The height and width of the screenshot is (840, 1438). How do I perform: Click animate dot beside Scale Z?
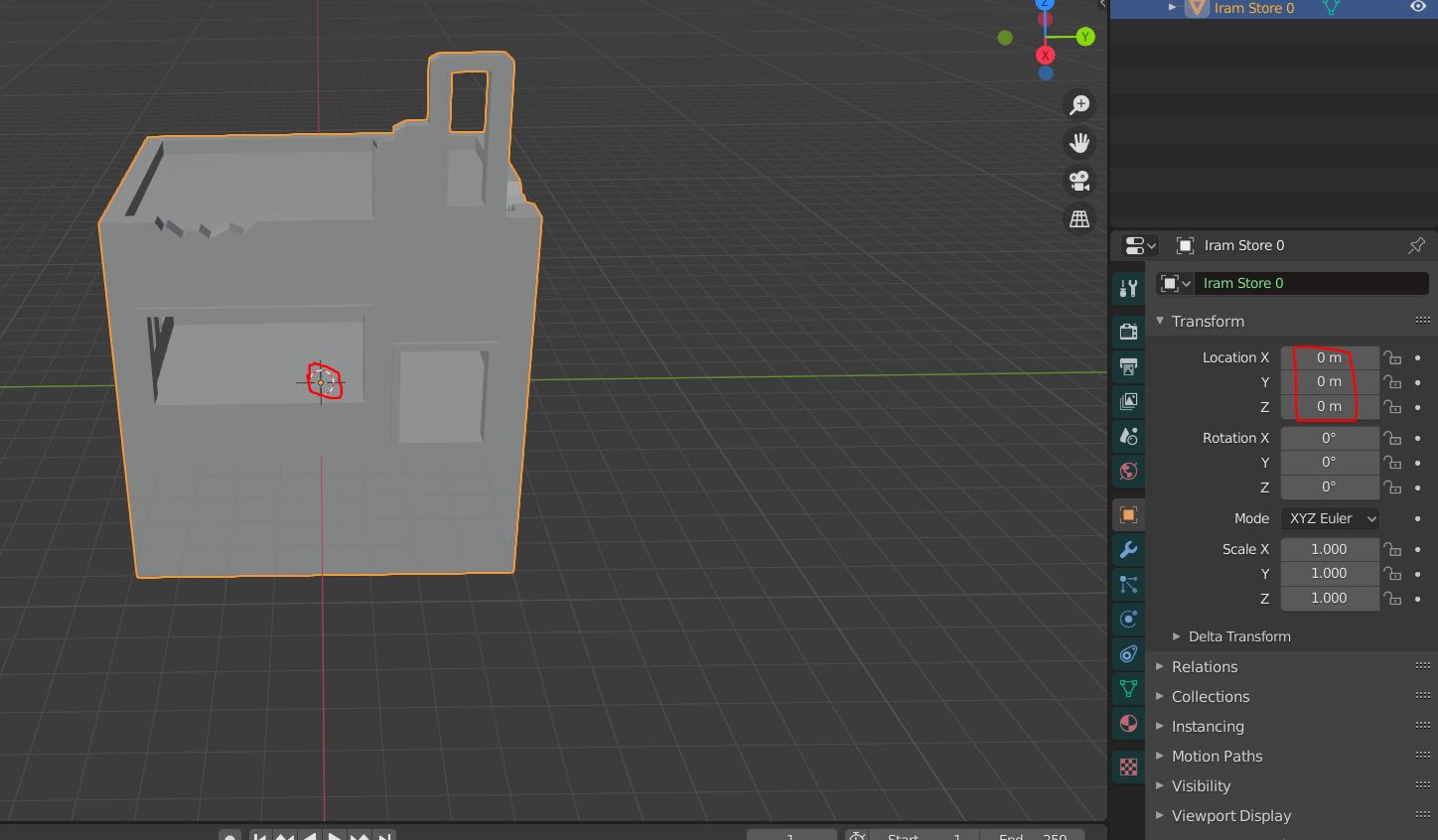1417,598
